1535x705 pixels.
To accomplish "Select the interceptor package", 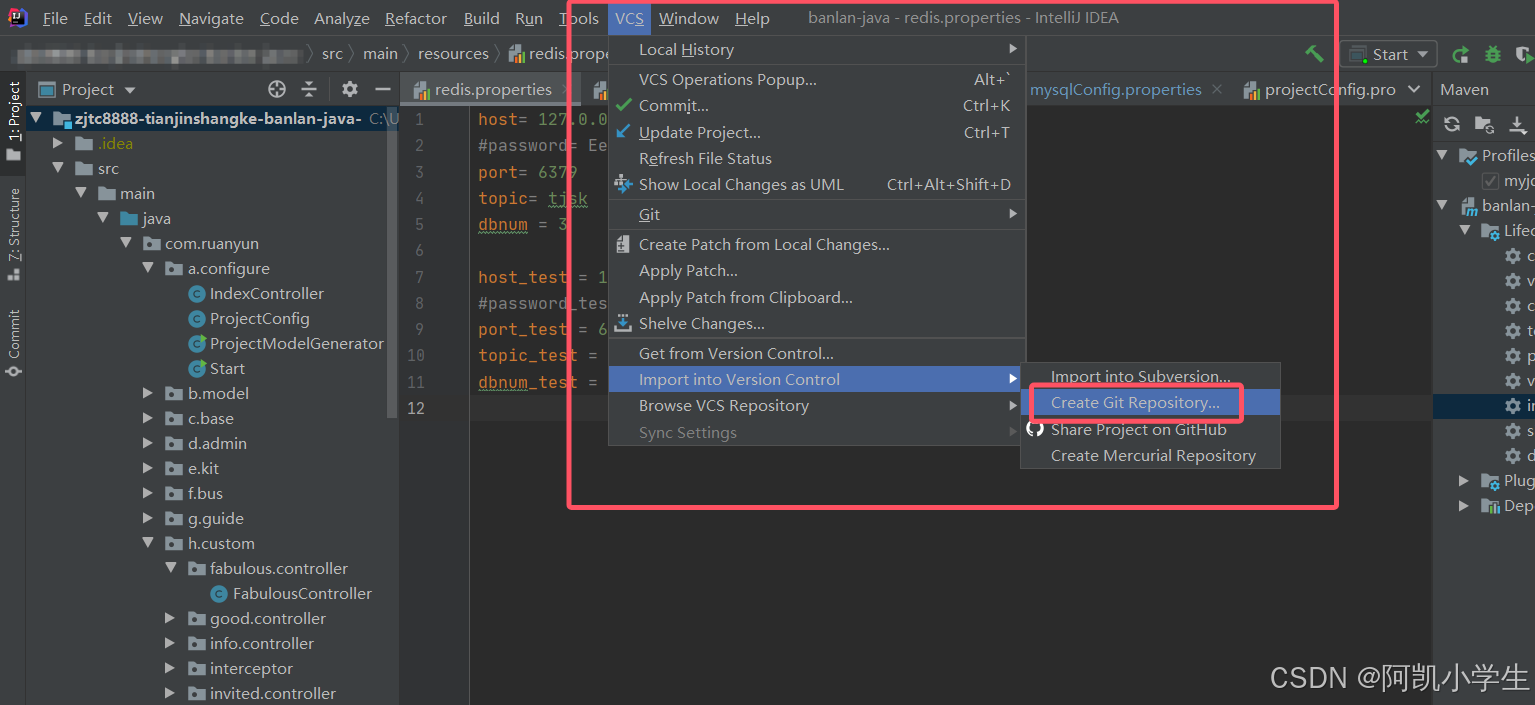I will (251, 668).
